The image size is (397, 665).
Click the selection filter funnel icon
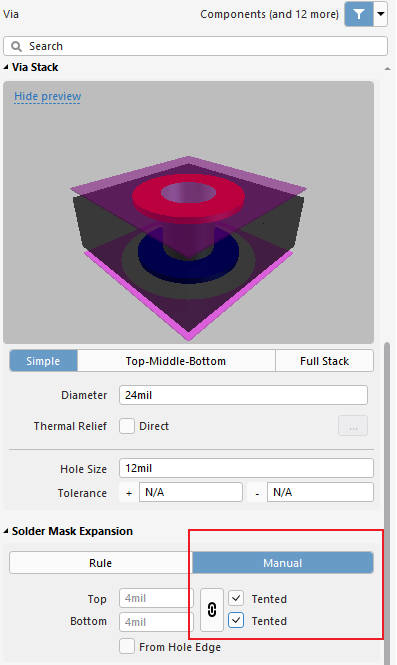coord(359,14)
